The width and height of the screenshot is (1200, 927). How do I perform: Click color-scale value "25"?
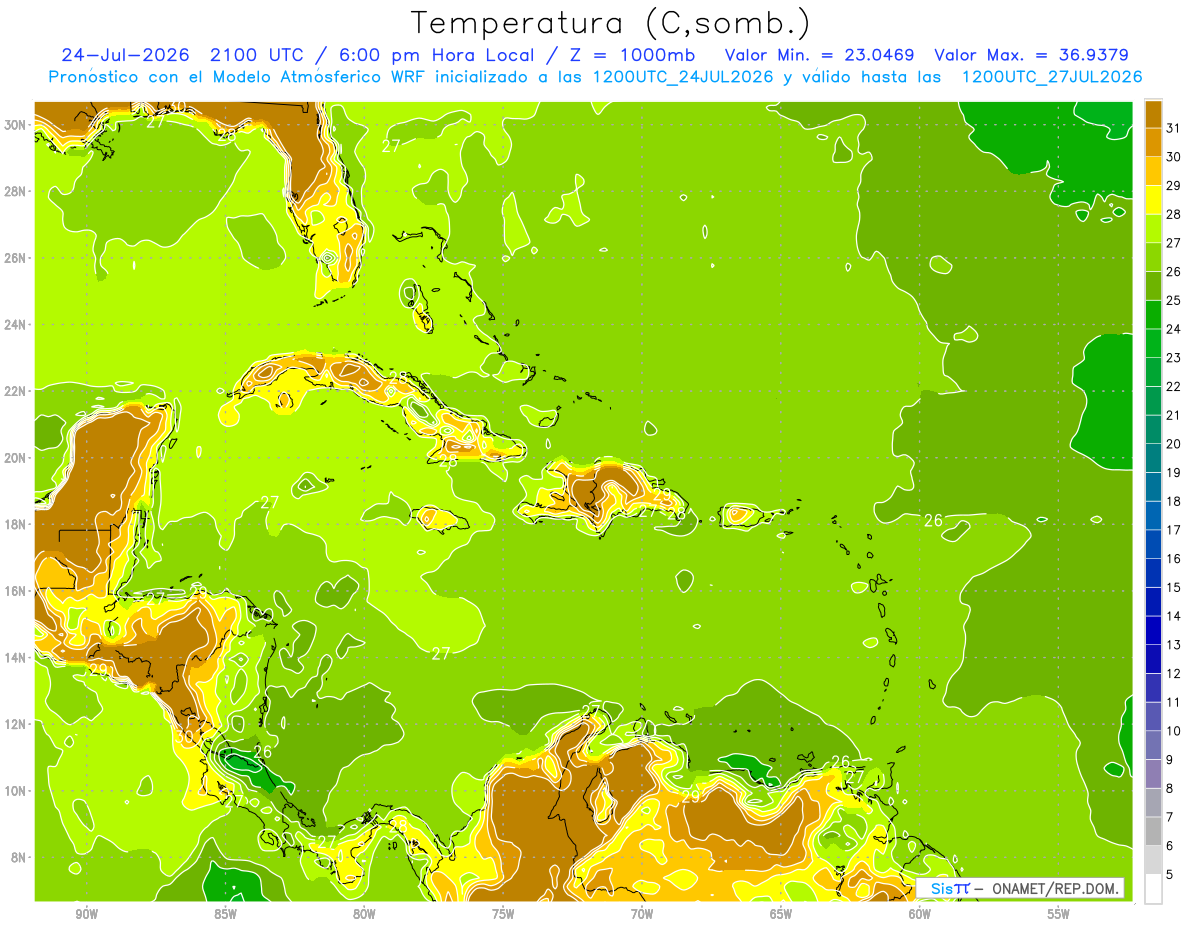[1173, 300]
